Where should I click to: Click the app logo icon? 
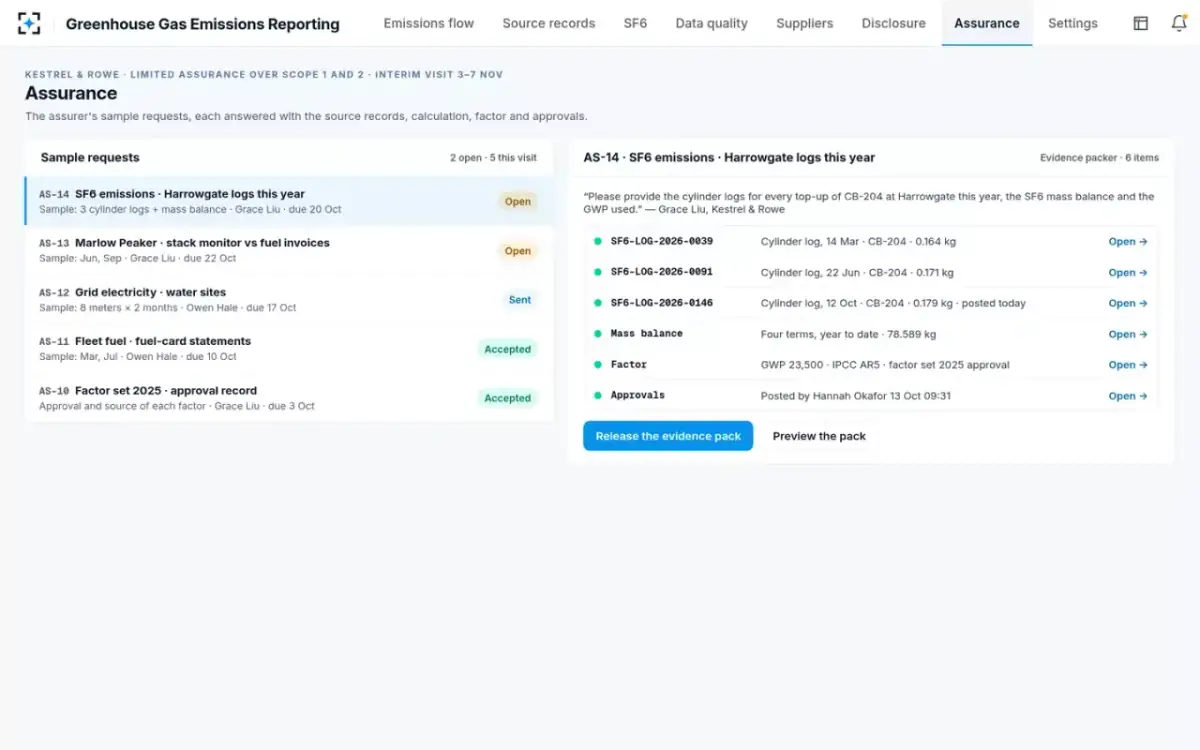[29, 23]
